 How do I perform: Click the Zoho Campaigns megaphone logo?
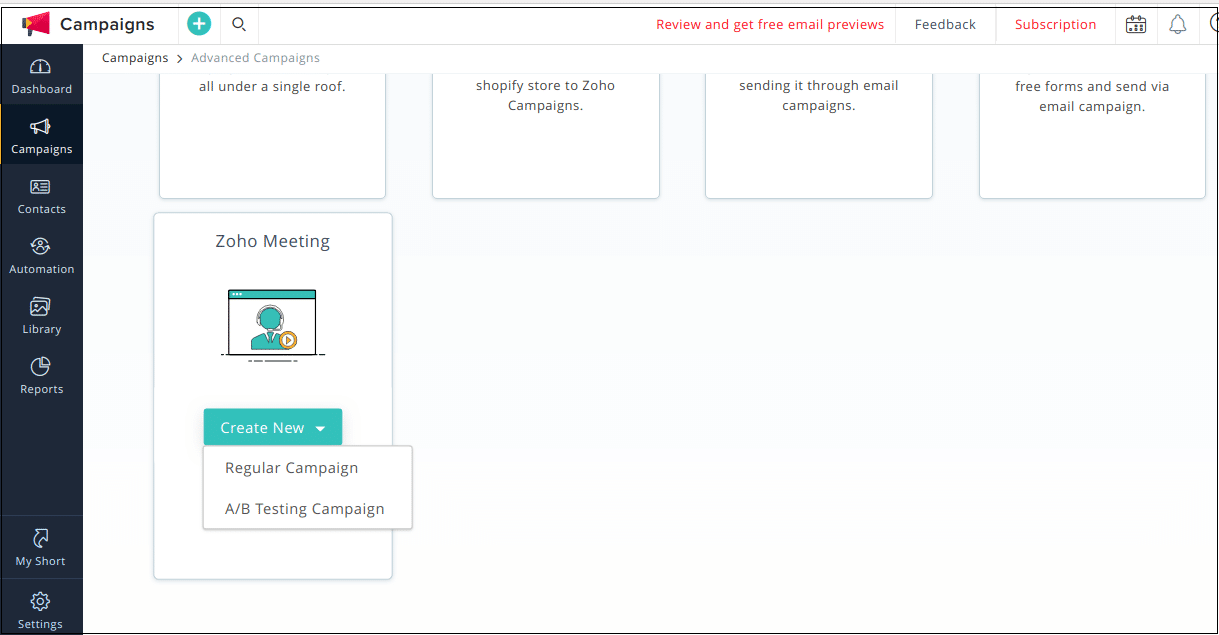click(x=35, y=24)
